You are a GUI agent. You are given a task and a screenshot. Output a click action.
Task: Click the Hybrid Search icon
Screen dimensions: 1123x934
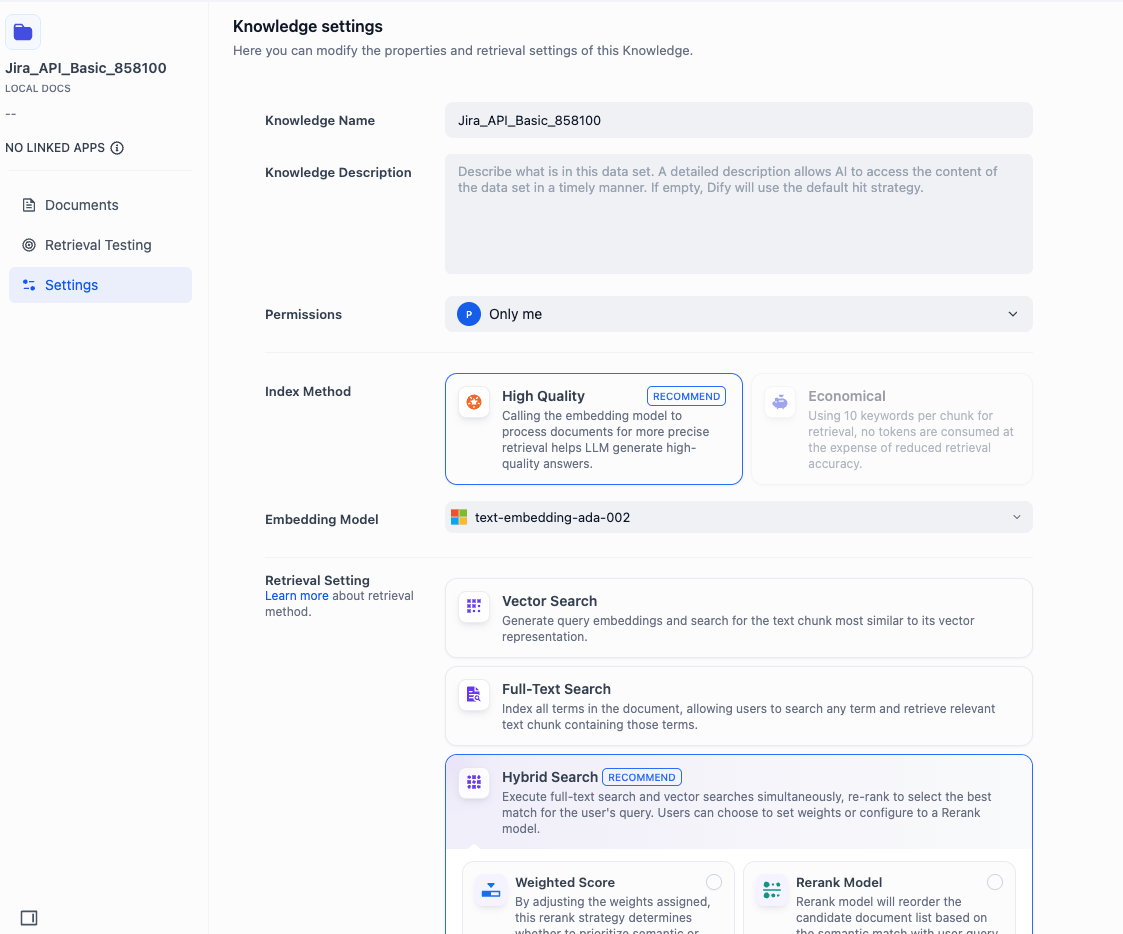click(473, 783)
